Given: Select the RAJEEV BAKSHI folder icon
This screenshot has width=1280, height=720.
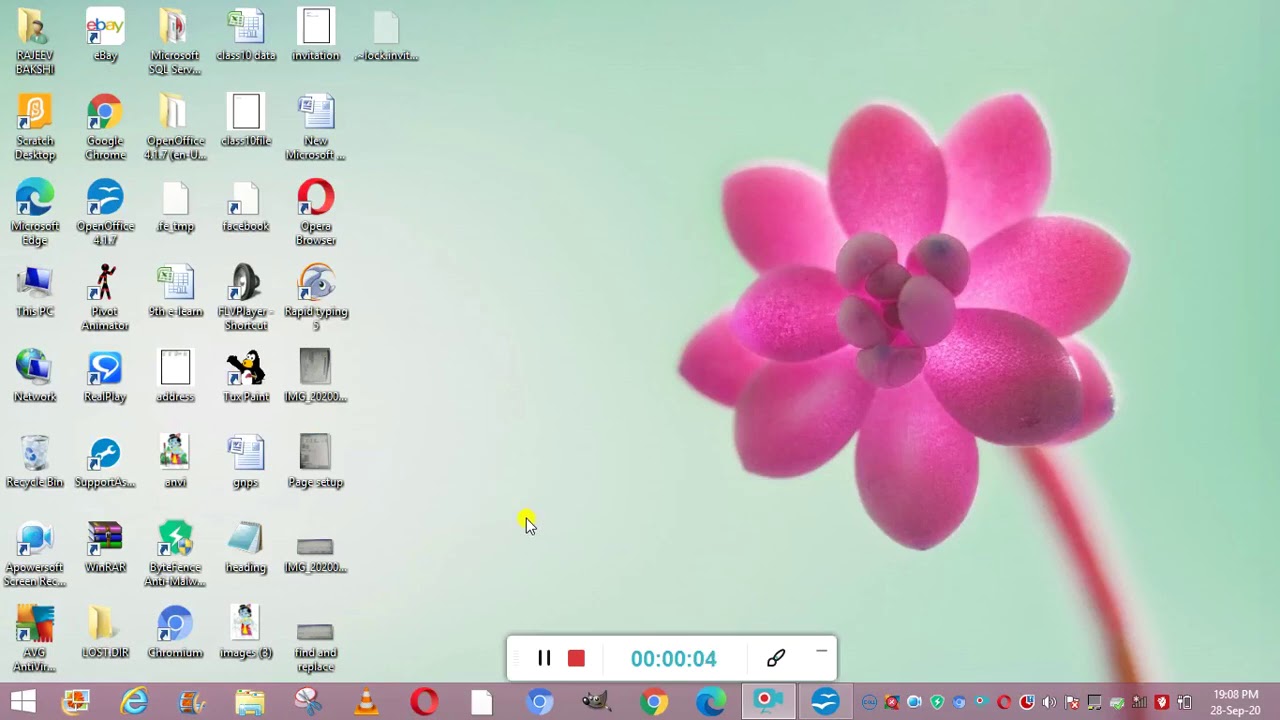Looking at the screenshot, I should pyautogui.click(x=35, y=42).
